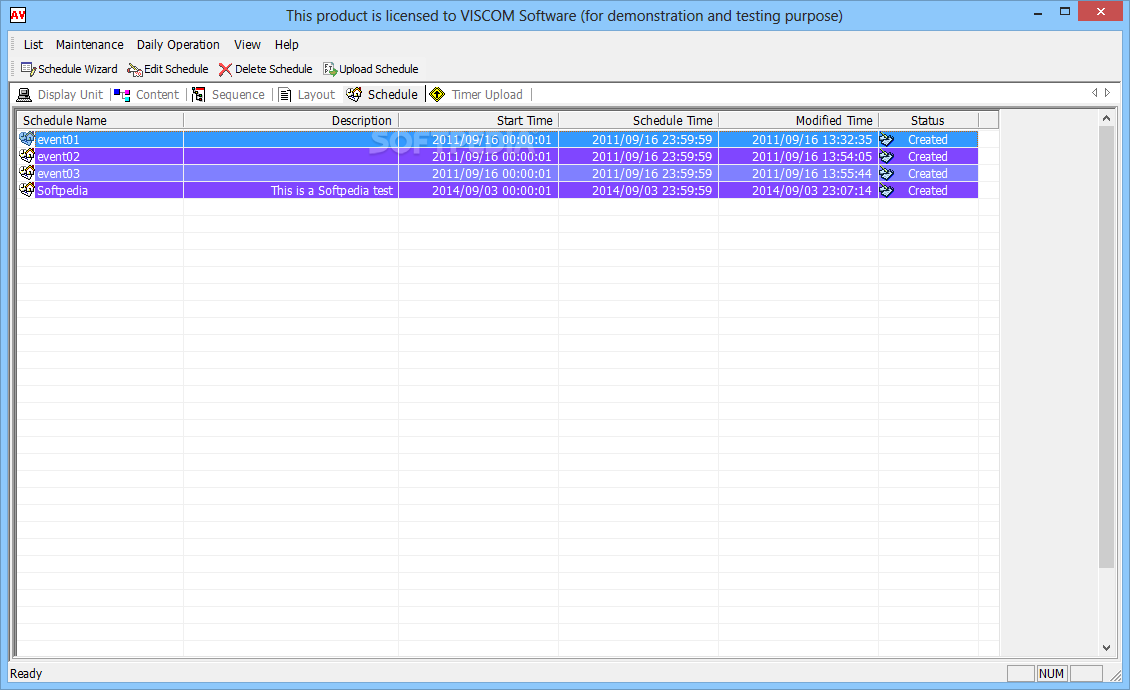Click the event01 row schedule icon

(27, 138)
